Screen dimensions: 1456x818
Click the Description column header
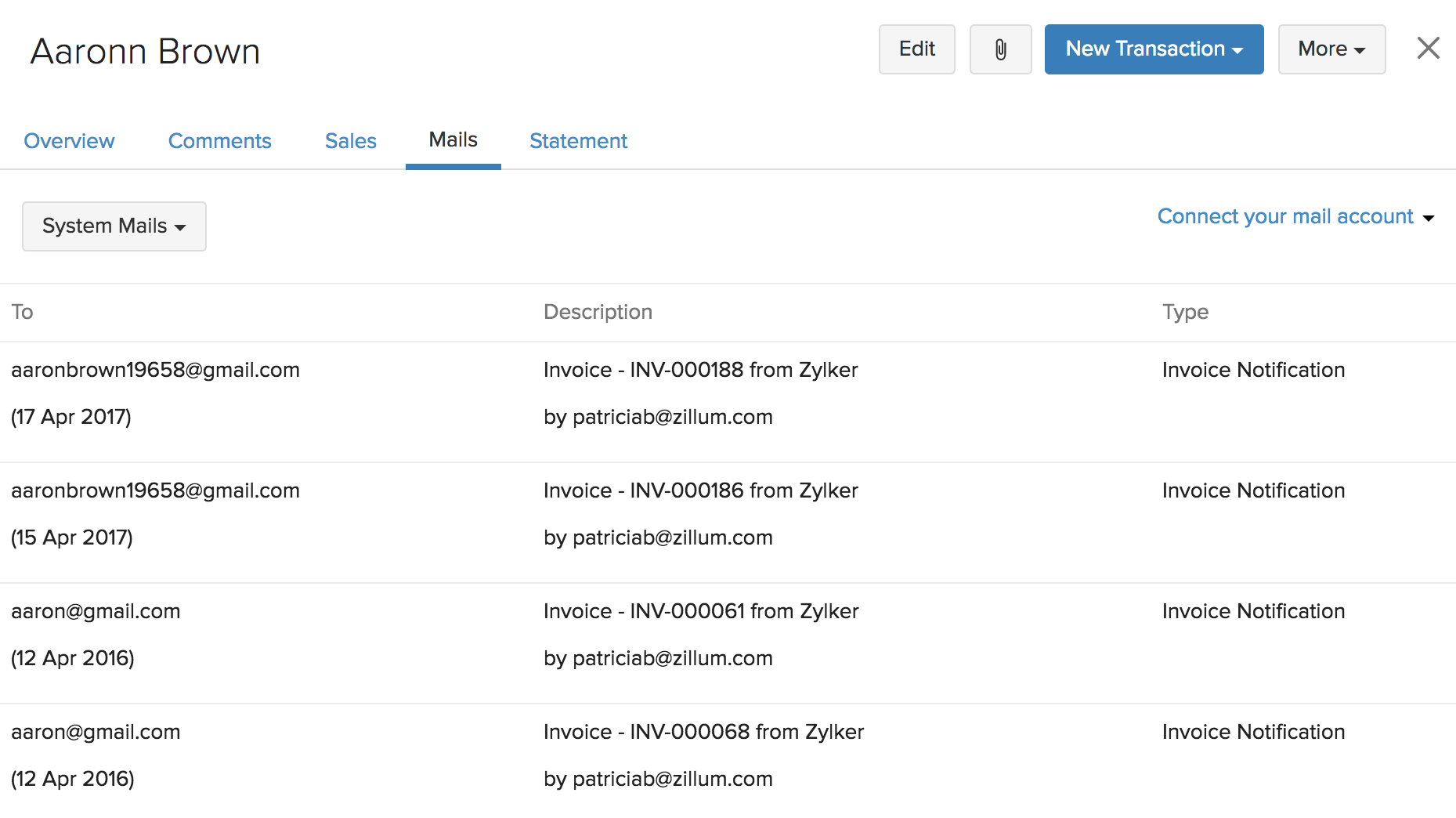(598, 313)
